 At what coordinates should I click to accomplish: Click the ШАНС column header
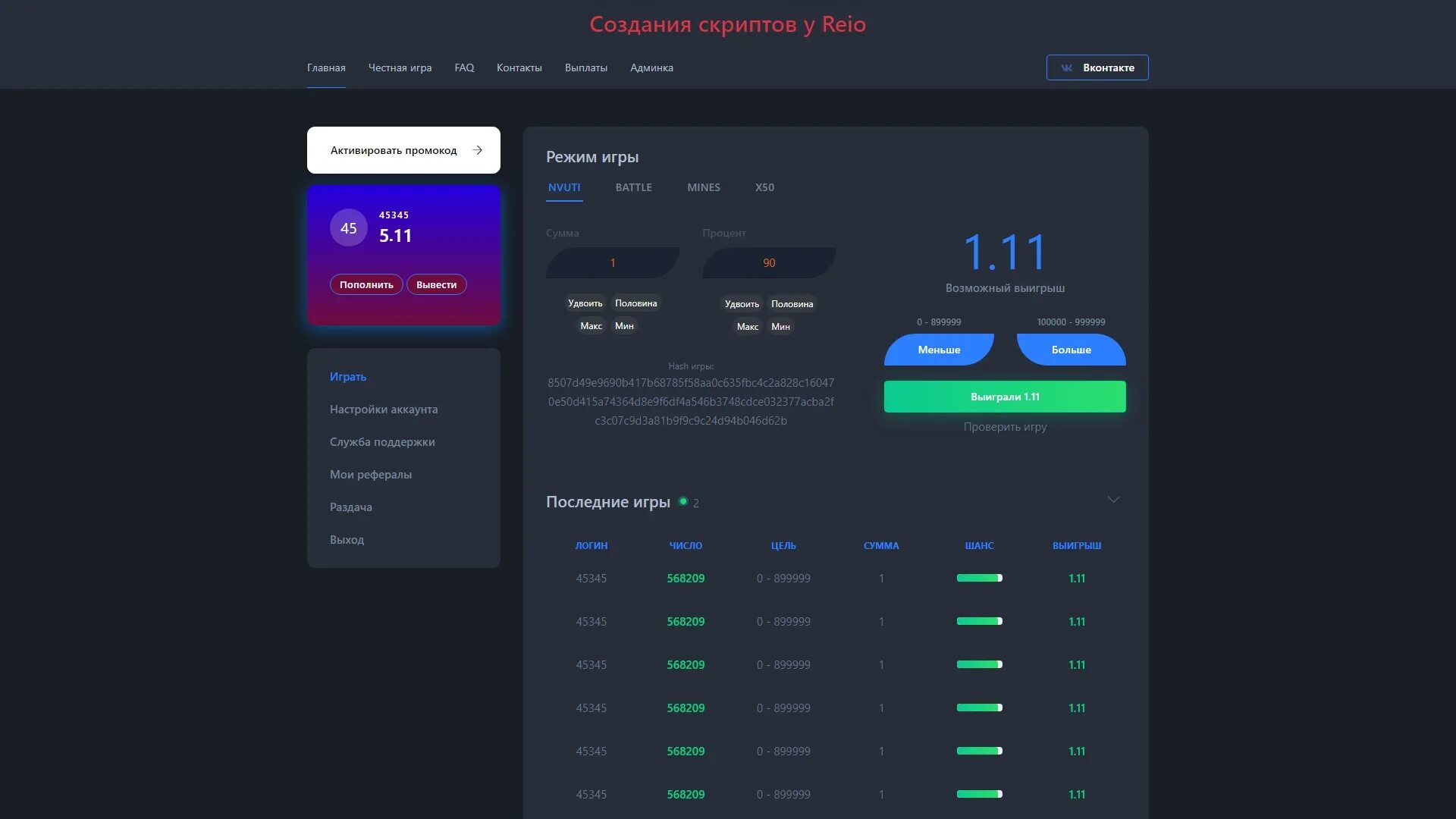click(x=979, y=545)
